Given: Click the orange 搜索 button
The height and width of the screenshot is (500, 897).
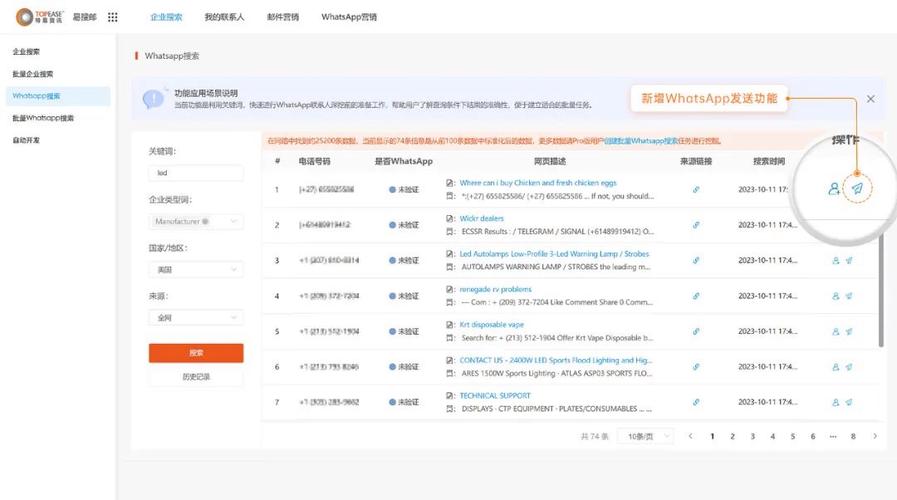Looking at the screenshot, I should tap(196, 353).
